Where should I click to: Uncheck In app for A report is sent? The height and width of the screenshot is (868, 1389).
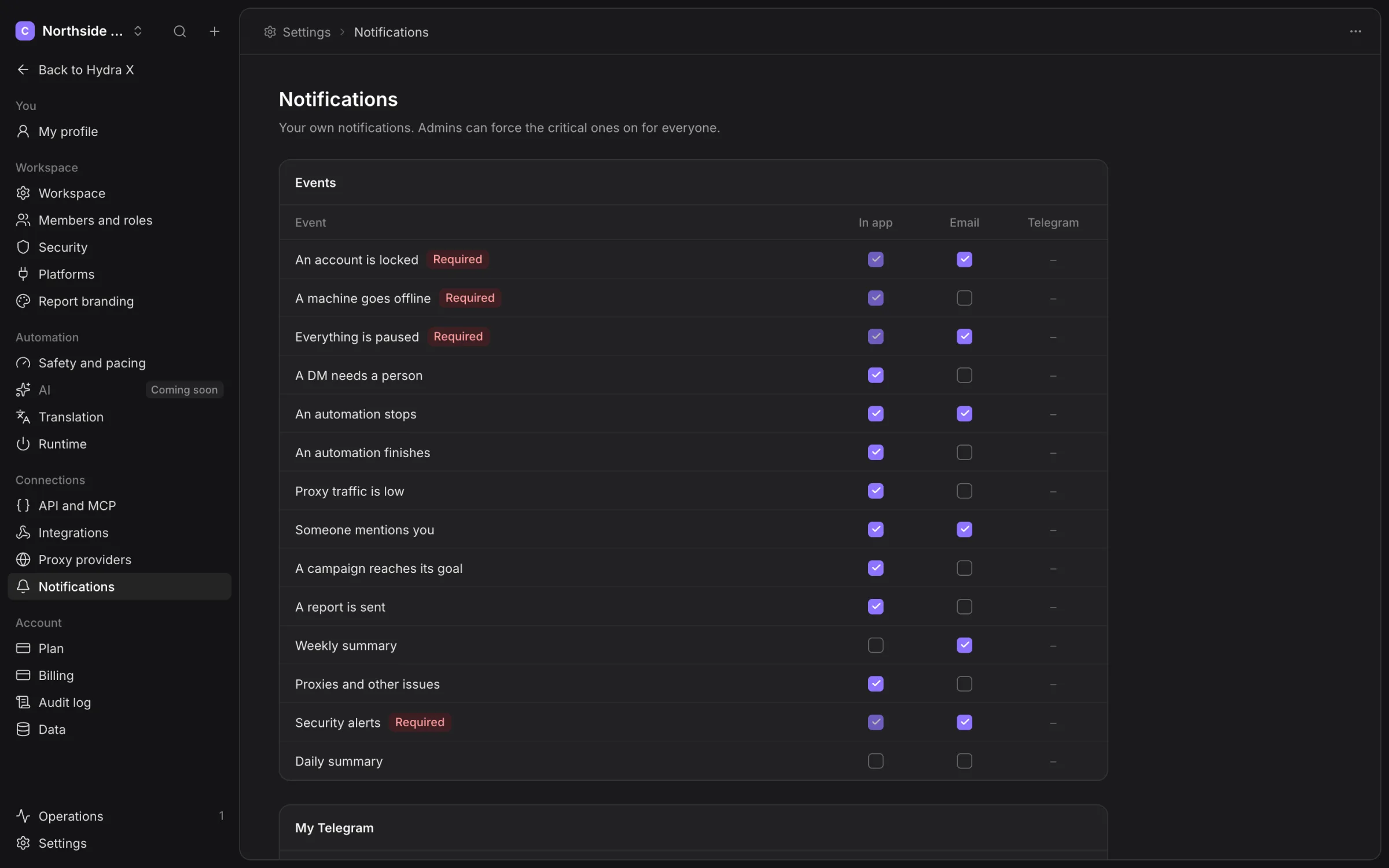pyautogui.click(x=876, y=606)
